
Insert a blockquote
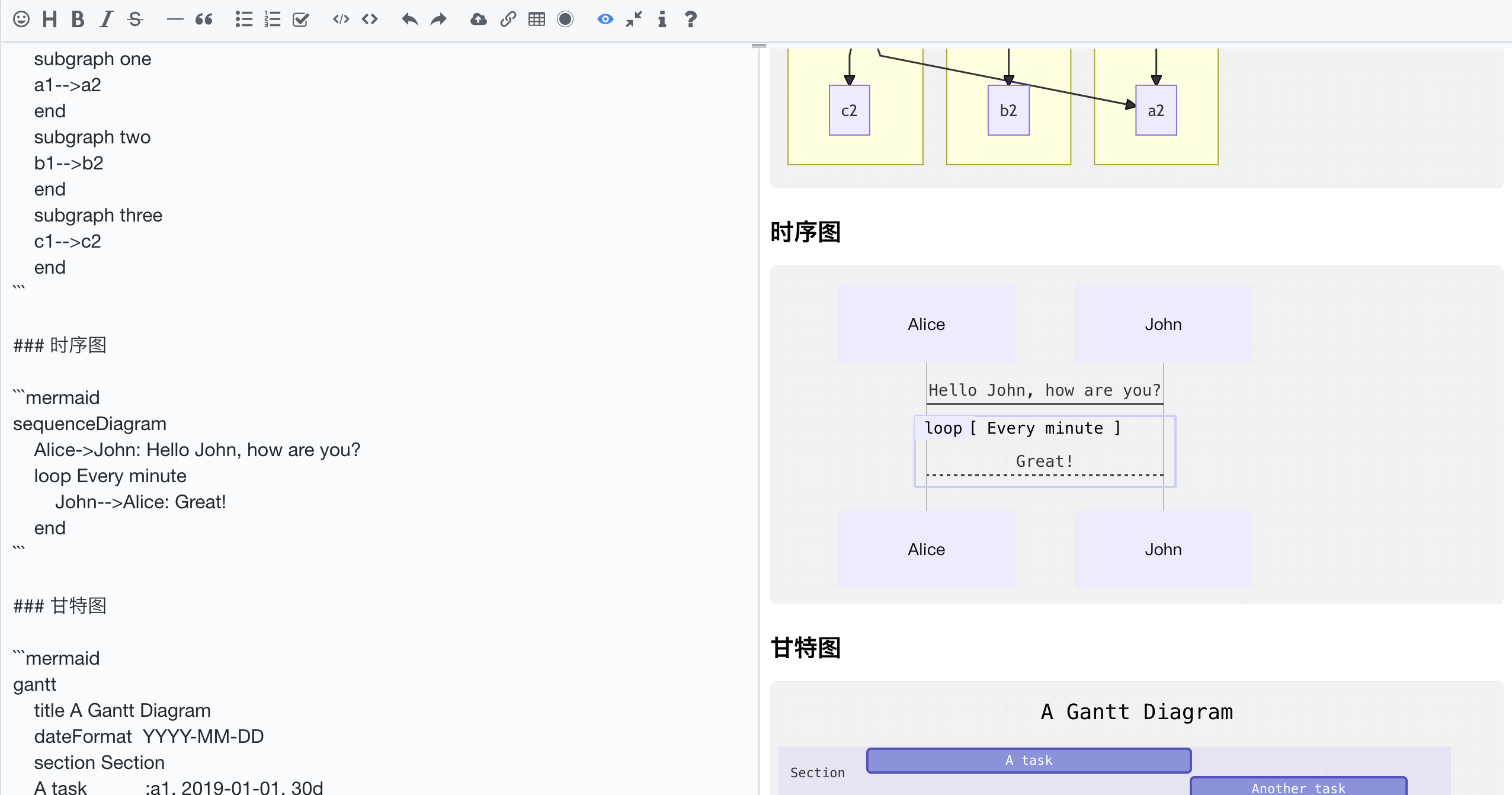(204, 20)
